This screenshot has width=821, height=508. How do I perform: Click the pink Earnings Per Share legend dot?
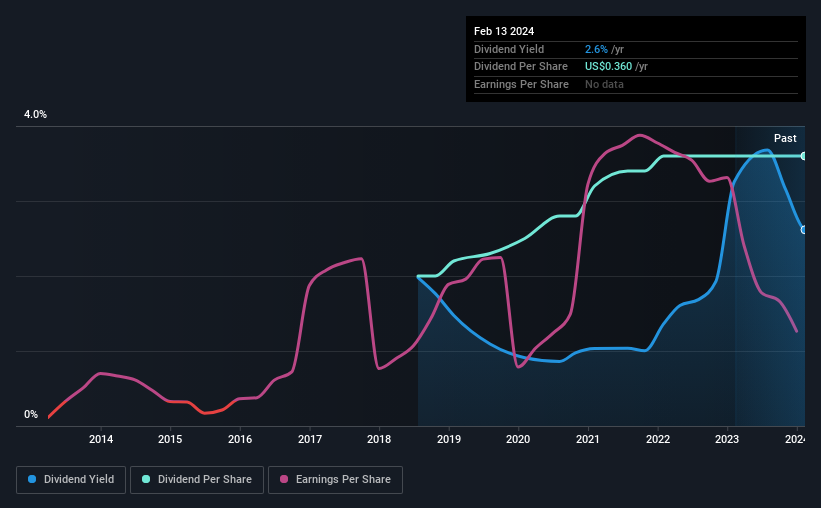coord(284,479)
